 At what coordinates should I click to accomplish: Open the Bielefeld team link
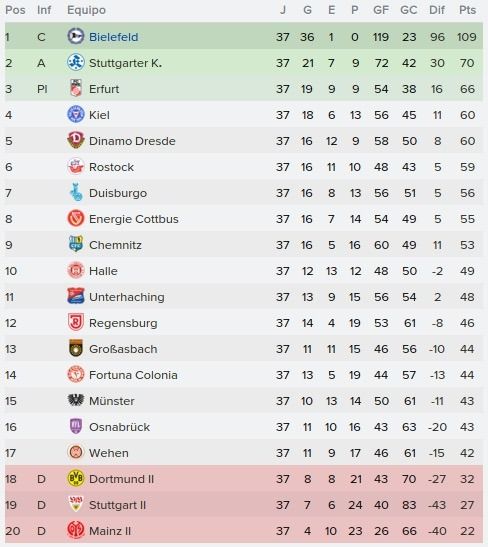click(x=113, y=37)
